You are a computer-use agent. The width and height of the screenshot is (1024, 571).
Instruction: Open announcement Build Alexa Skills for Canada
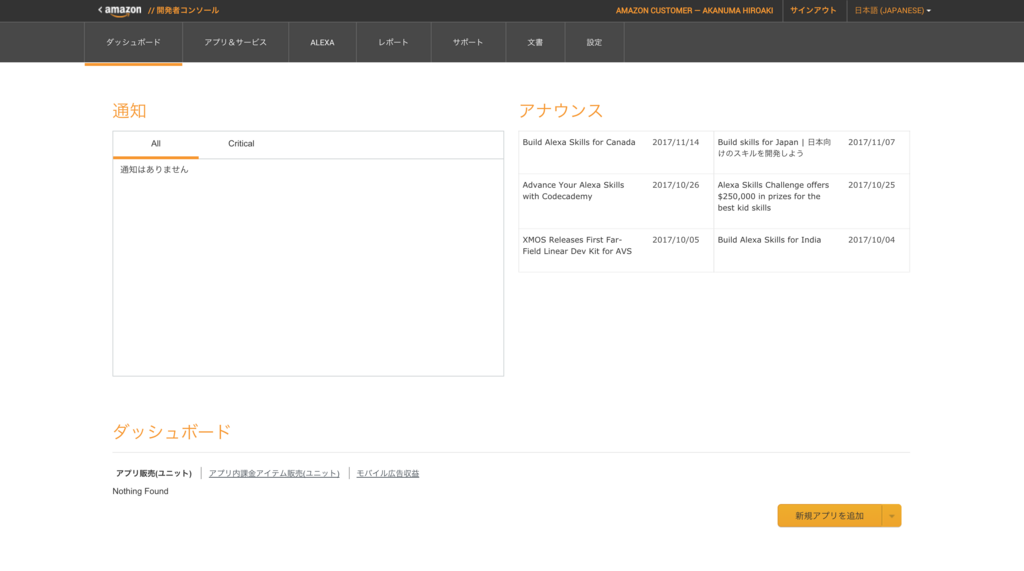coord(579,142)
